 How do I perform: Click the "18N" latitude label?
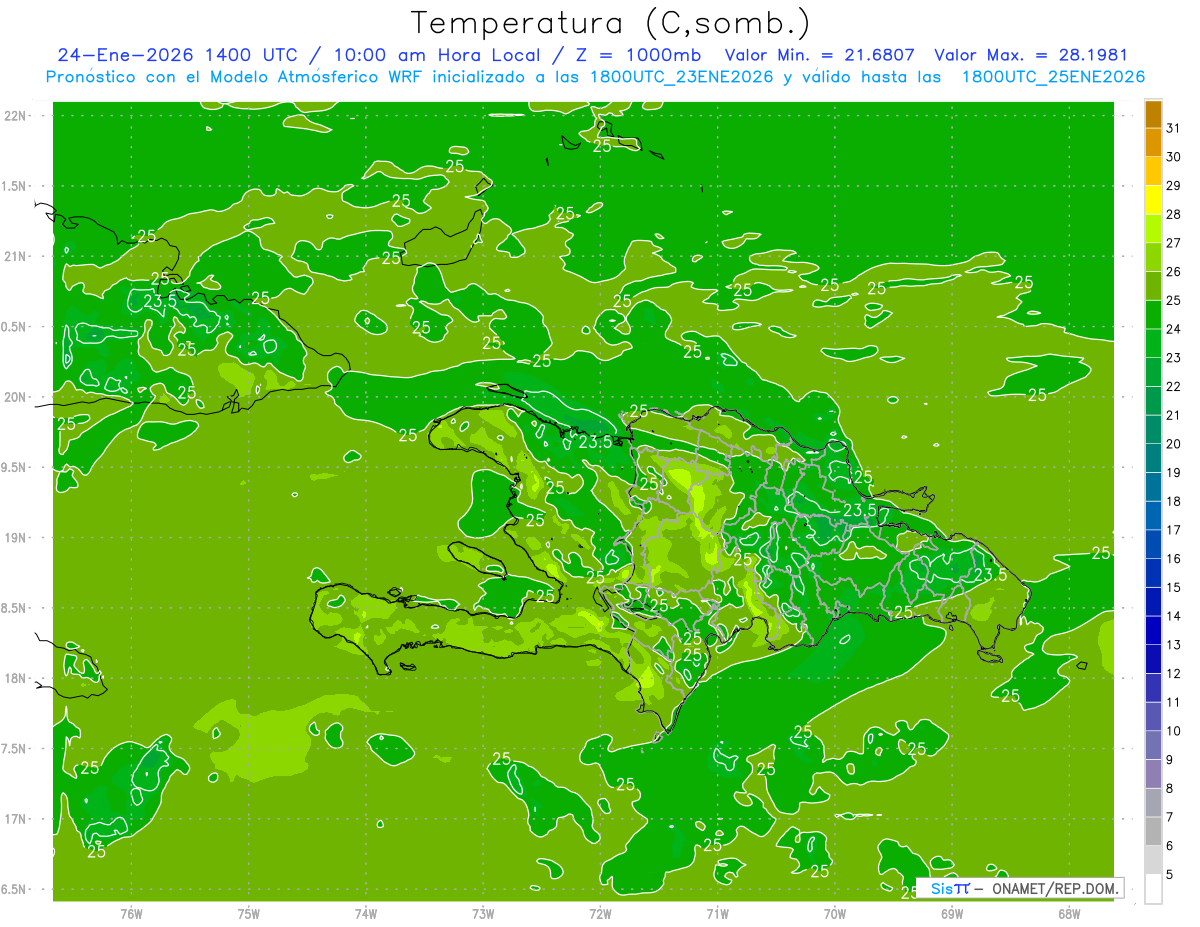point(16,678)
